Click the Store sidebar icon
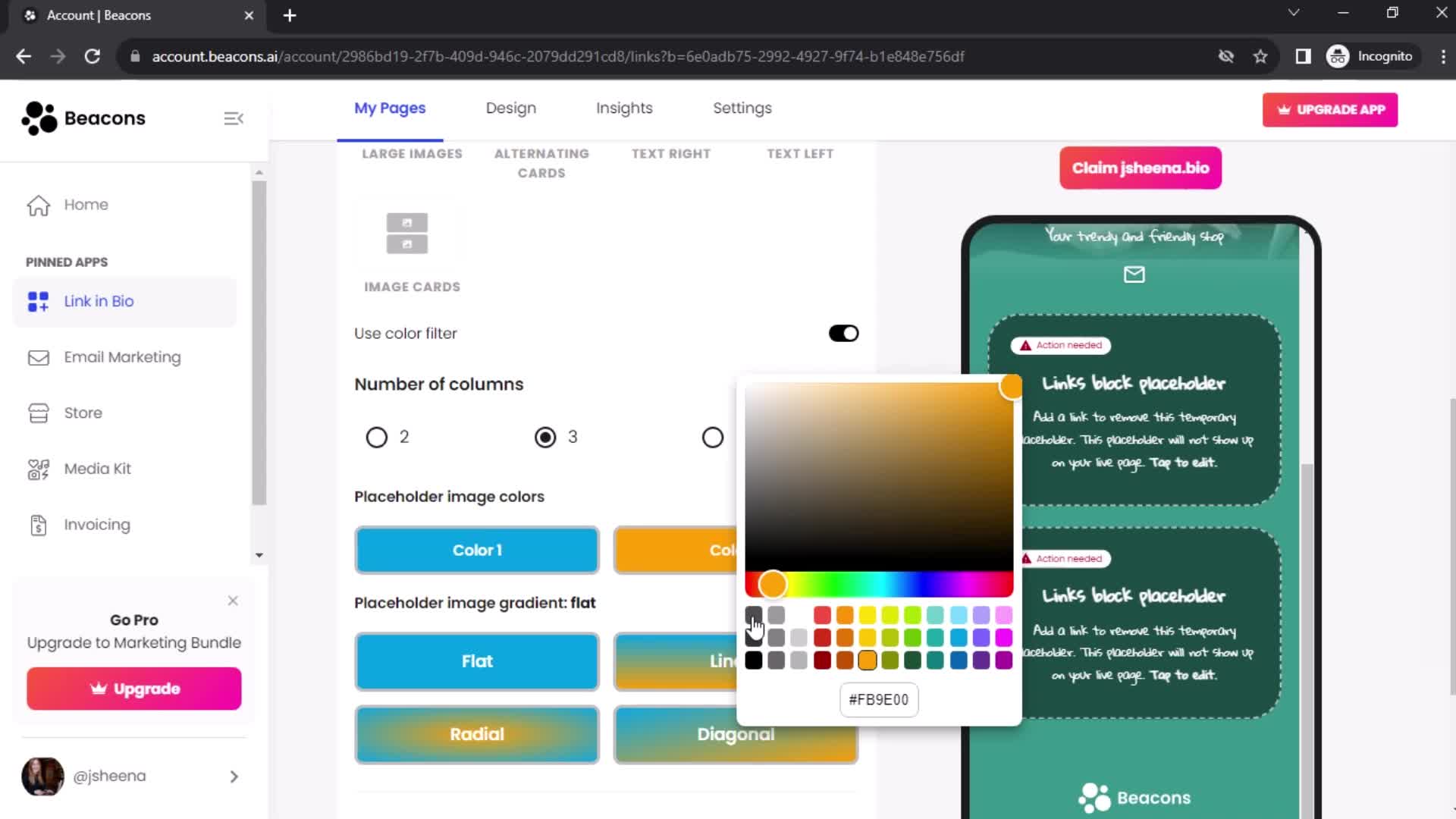Image resolution: width=1456 pixels, height=819 pixels. (38, 413)
